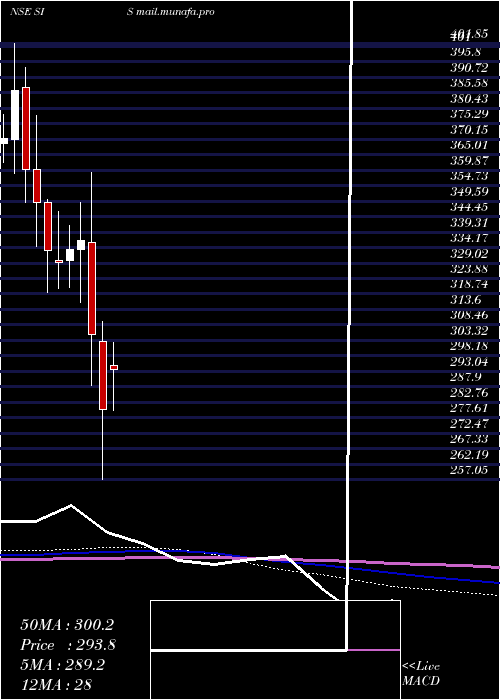Click the large white candle near 375
The height and width of the screenshot is (700, 500).
pyautogui.click(x=15, y=115)
